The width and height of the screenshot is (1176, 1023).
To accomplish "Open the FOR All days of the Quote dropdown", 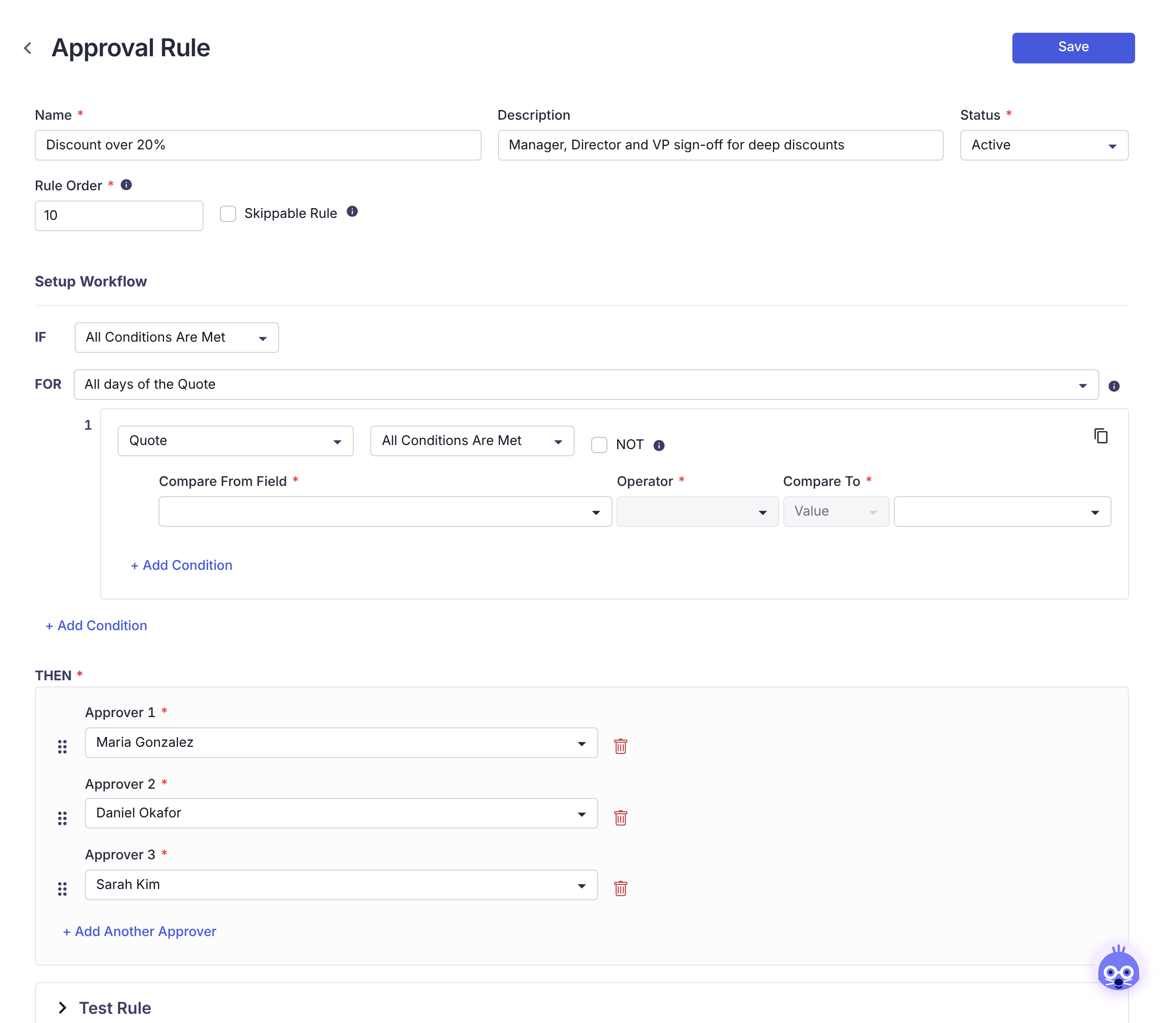I will [586, 385].
